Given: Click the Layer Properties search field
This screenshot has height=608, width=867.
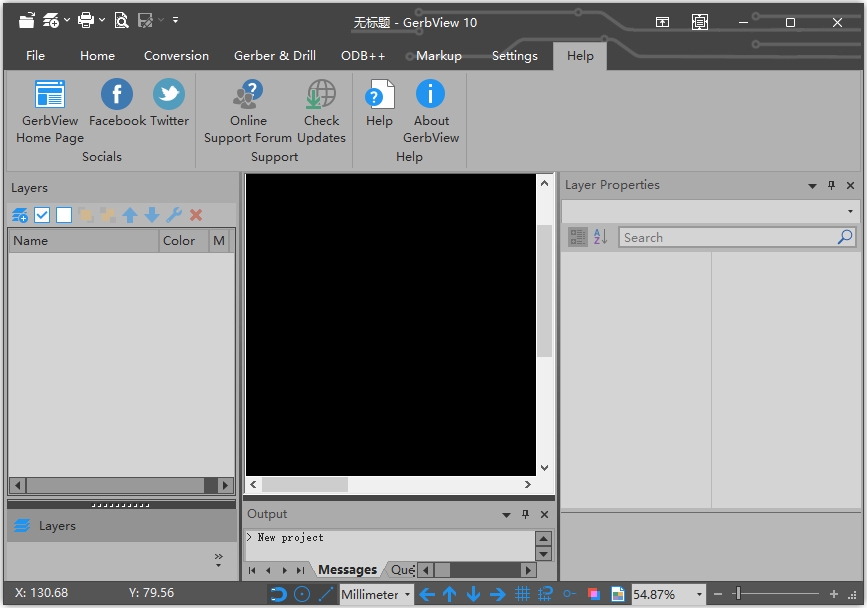Looking at the screenshot, I should pos(728,237).
